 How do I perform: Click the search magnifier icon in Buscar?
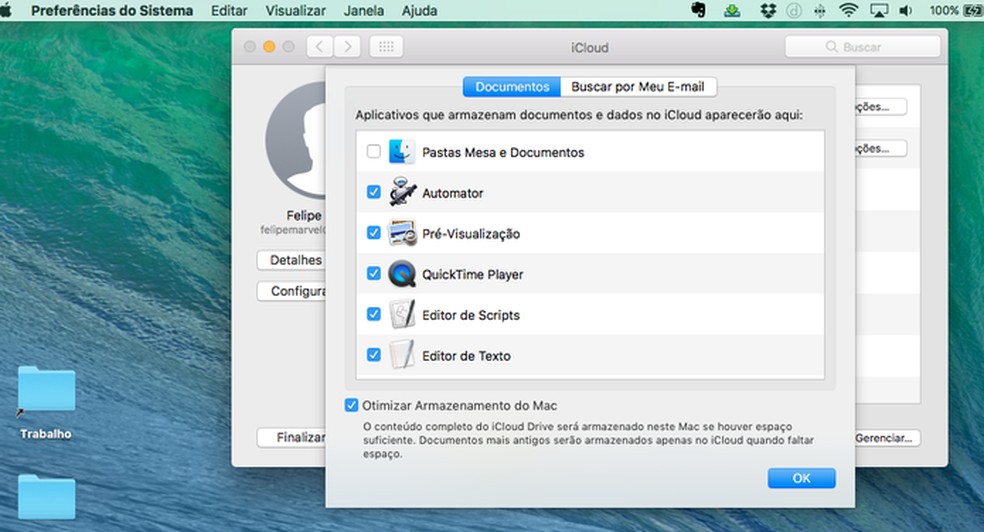[832, 47]
